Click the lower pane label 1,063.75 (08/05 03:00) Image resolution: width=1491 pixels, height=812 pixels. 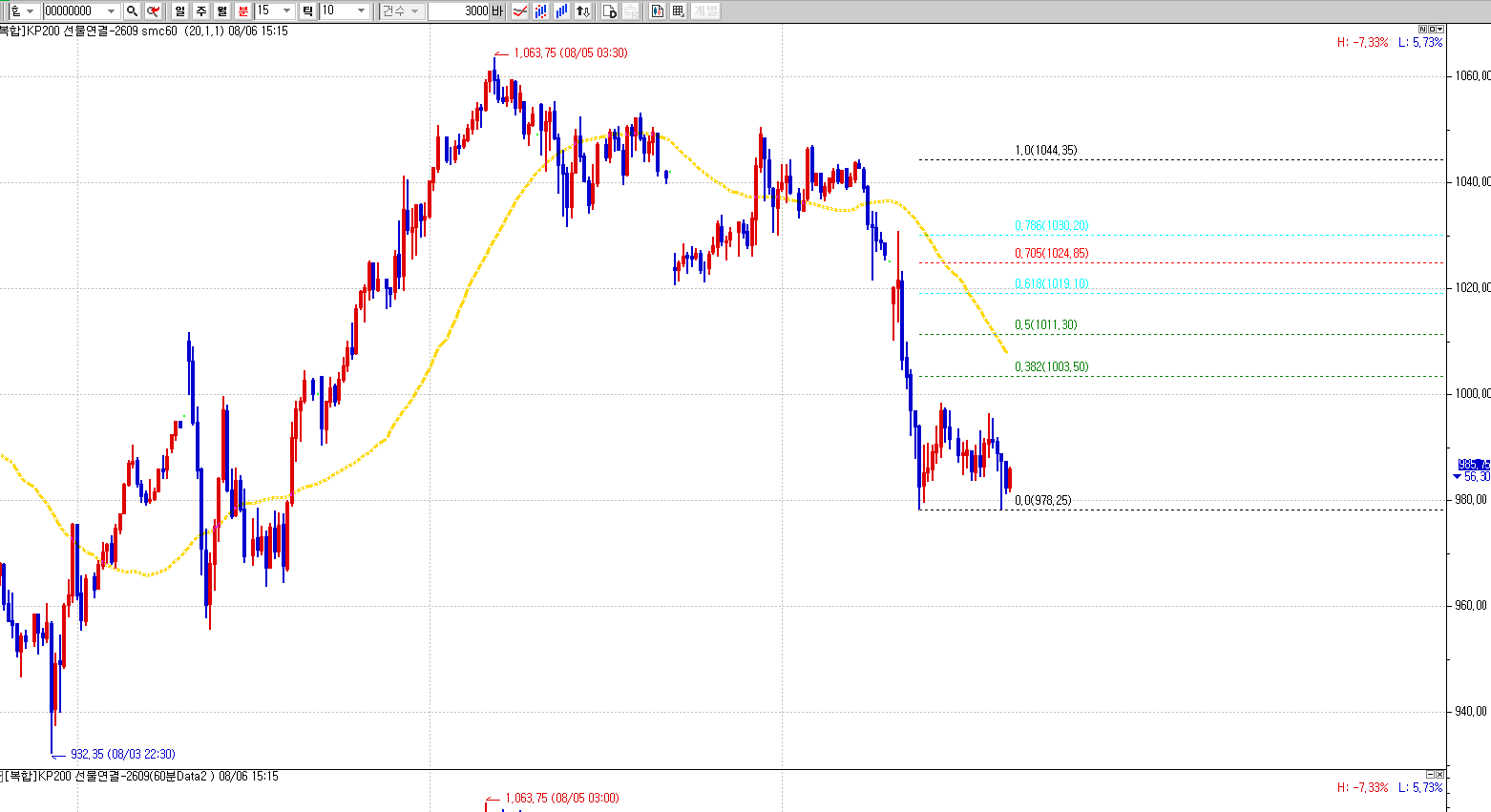pyautogui.click(x=562, y=798)
